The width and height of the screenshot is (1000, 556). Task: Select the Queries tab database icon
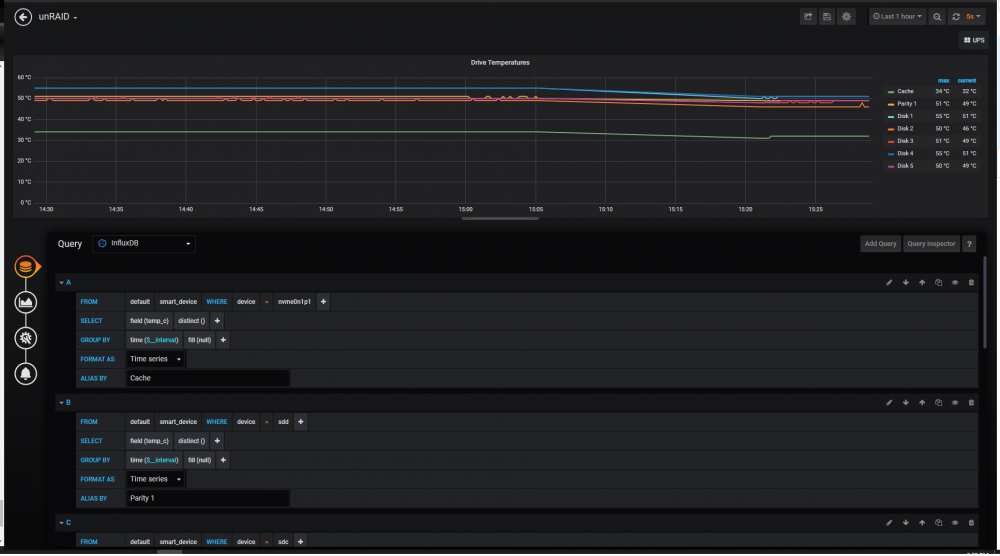(x=26, y=267)
